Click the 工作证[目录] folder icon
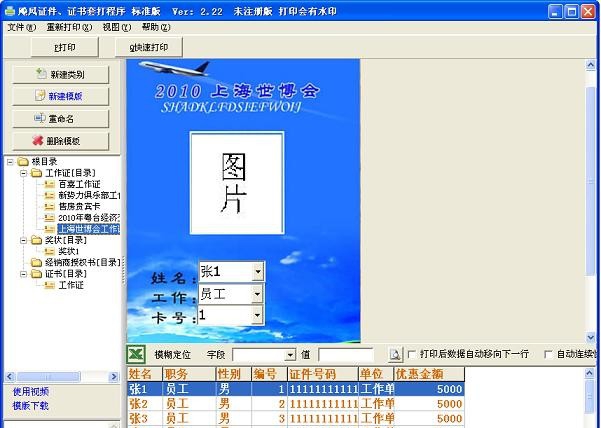 pyautogui.click(x=36, y=173)
